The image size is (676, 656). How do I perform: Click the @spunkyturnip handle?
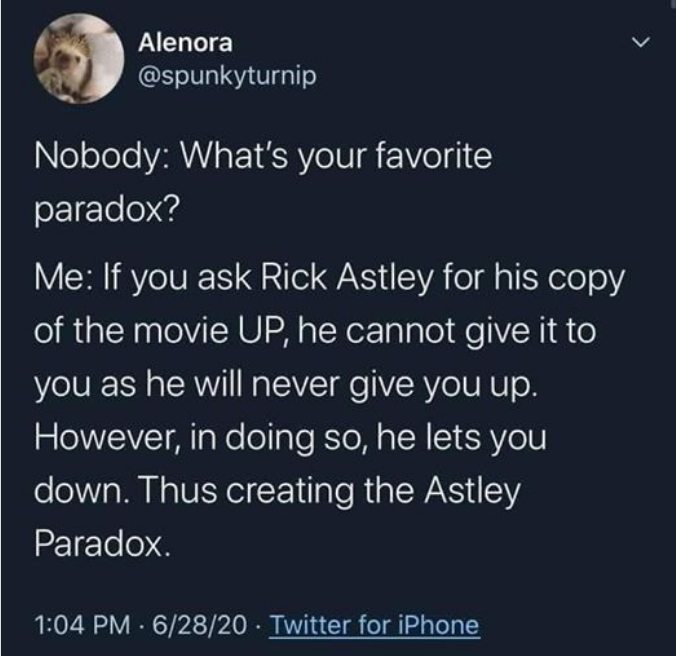coord(227,77)
